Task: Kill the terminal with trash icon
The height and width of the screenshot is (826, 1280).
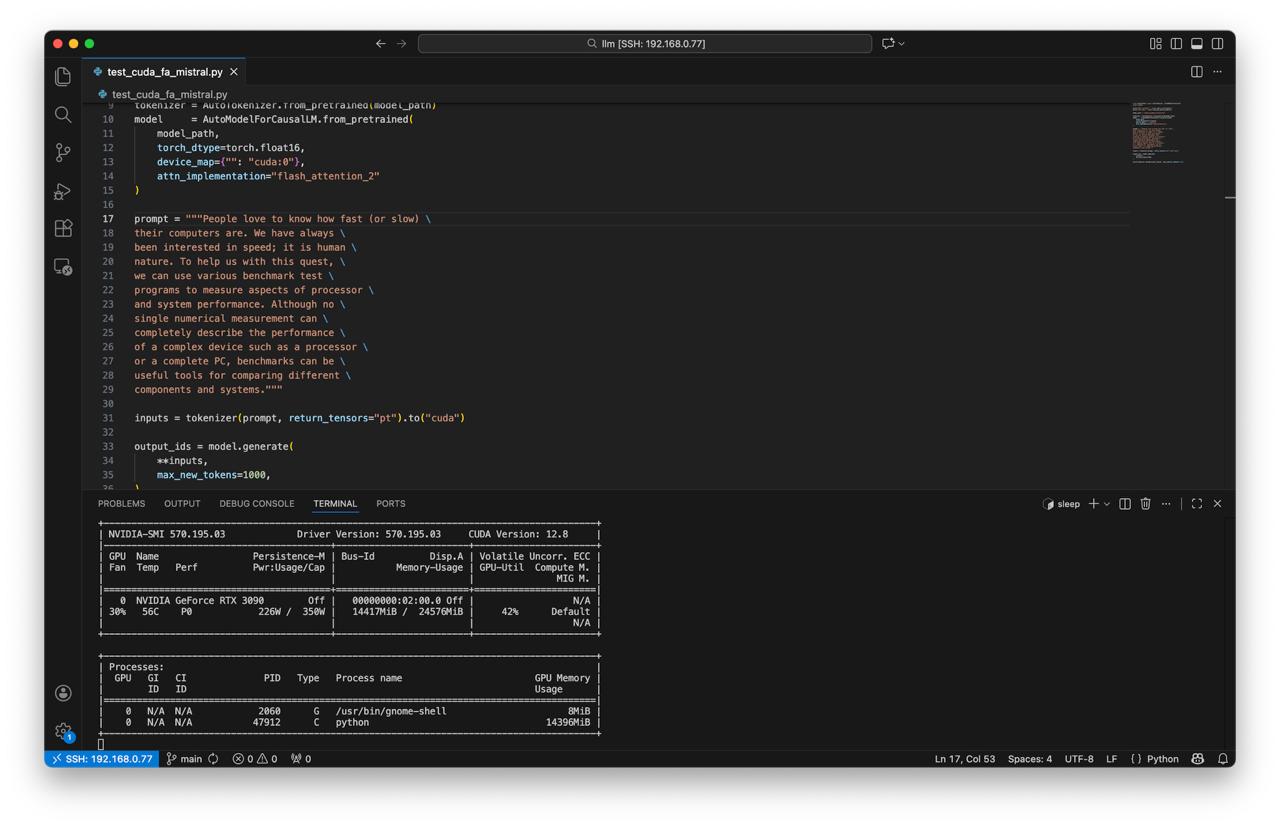Action: tap(1145, 504)
